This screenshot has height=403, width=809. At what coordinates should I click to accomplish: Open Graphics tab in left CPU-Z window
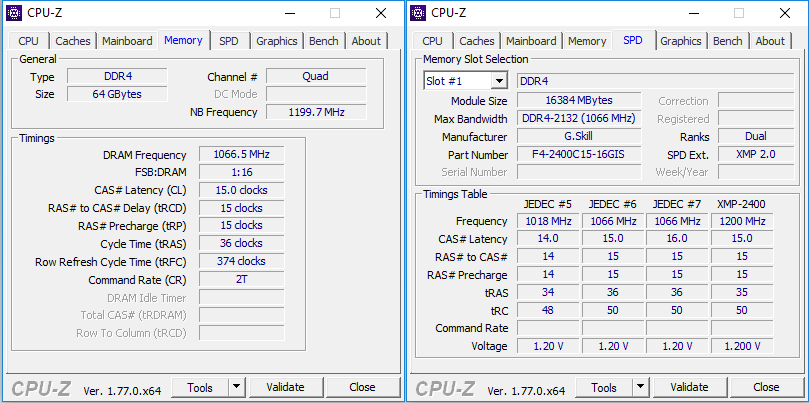[x=277, y=41]
